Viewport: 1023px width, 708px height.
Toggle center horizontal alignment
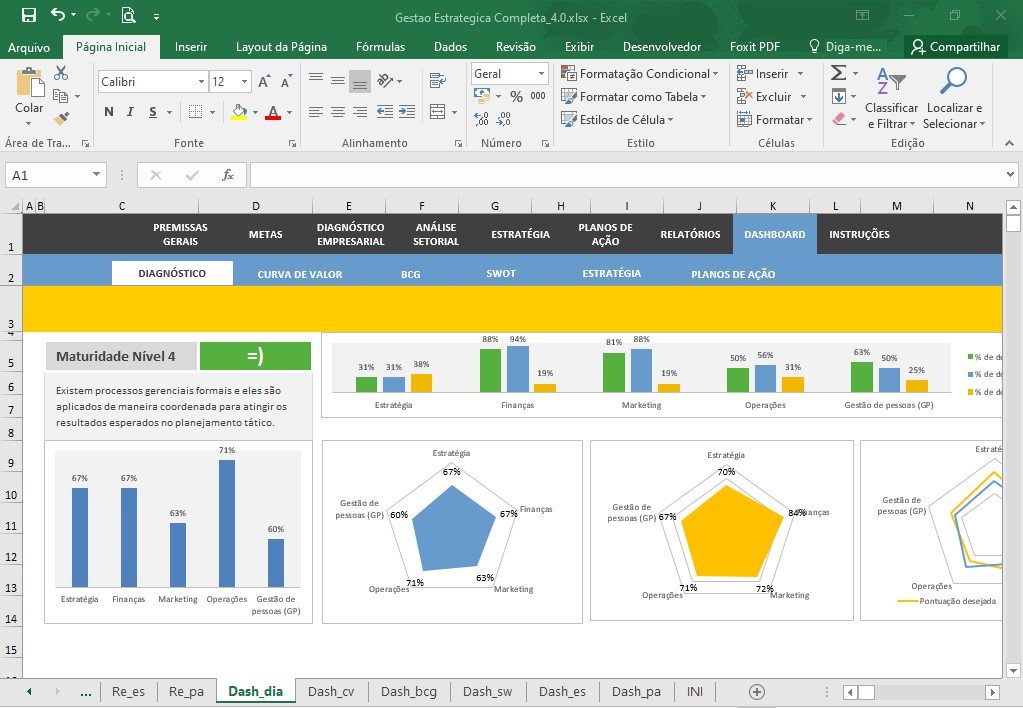[x=338, y=112]
